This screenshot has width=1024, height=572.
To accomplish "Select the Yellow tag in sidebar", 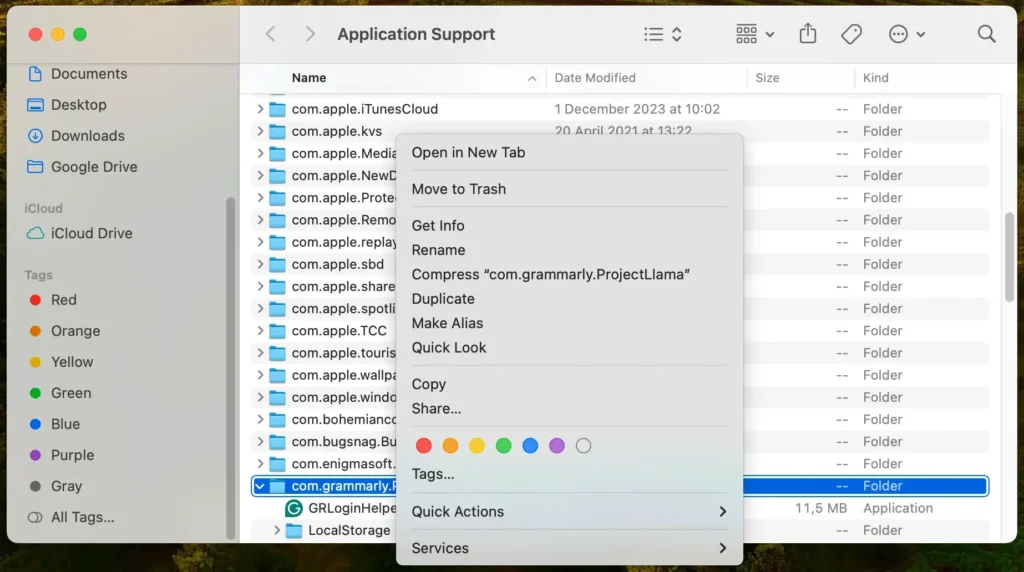I will tap(61, 362).
